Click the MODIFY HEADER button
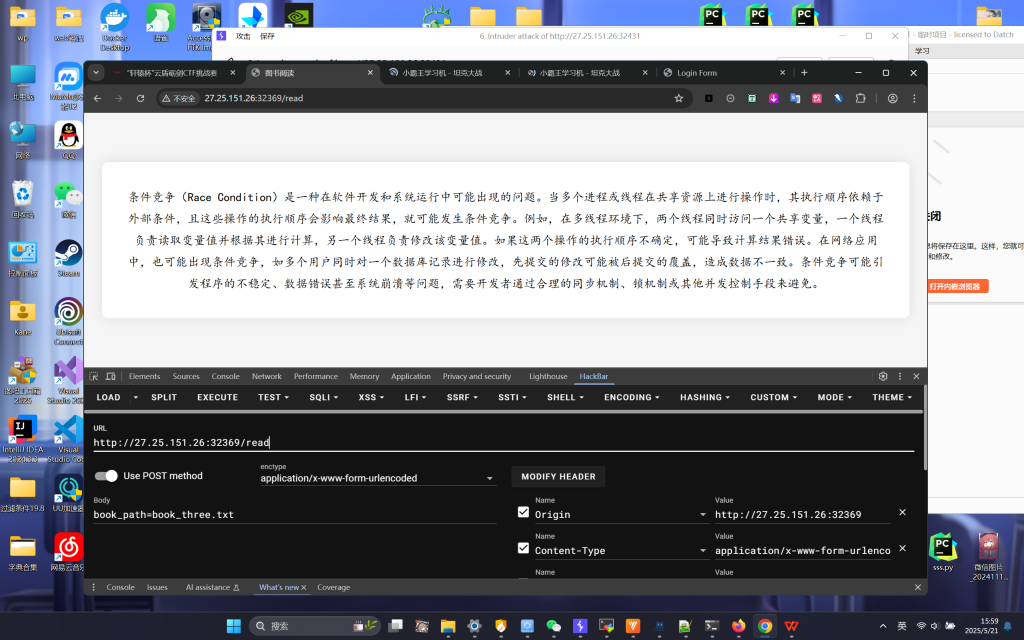The height and width of the screenshot is (640, 1024). click(558, 477)
